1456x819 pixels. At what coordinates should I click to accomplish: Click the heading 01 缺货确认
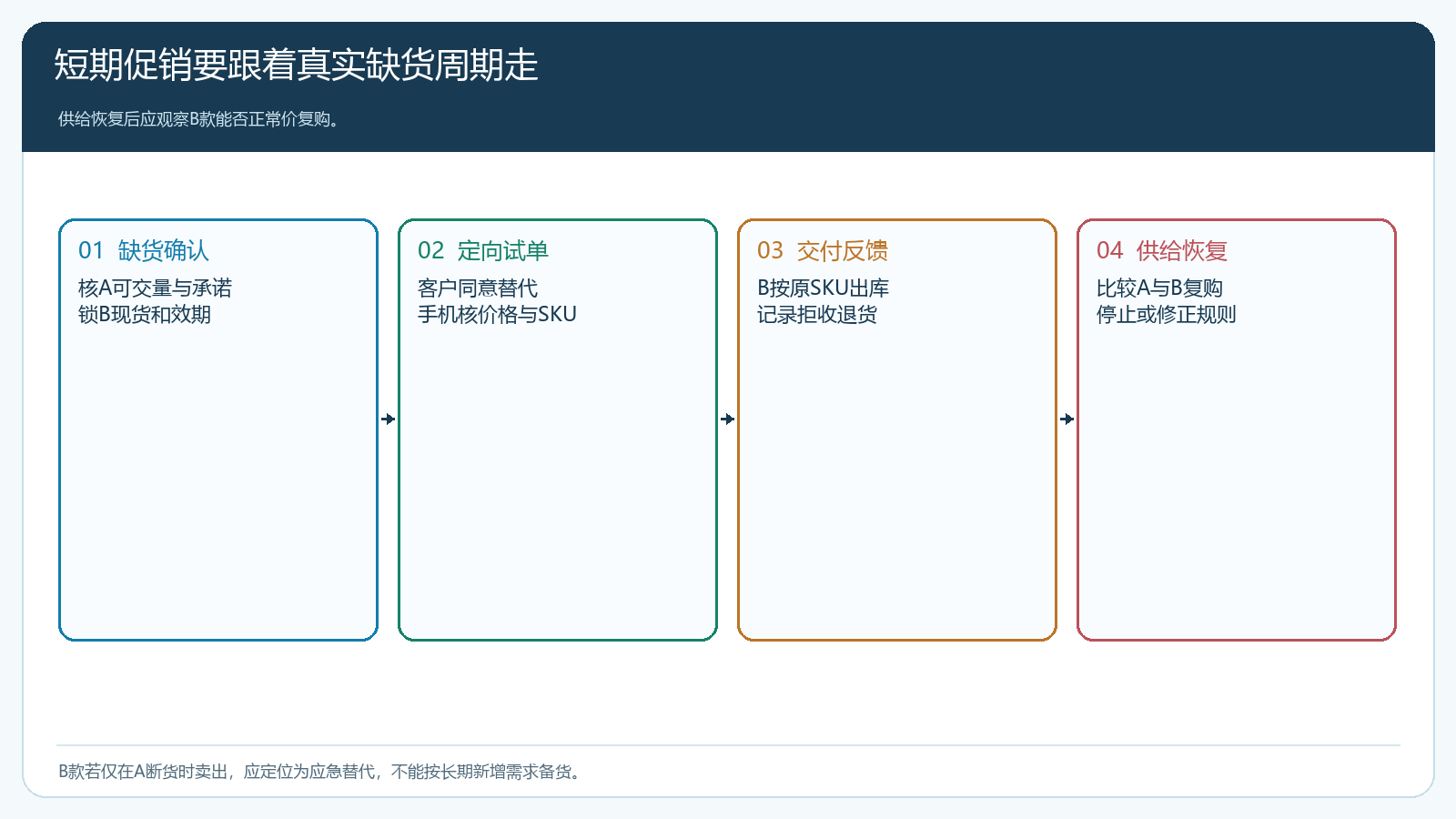tap(144, 250)
